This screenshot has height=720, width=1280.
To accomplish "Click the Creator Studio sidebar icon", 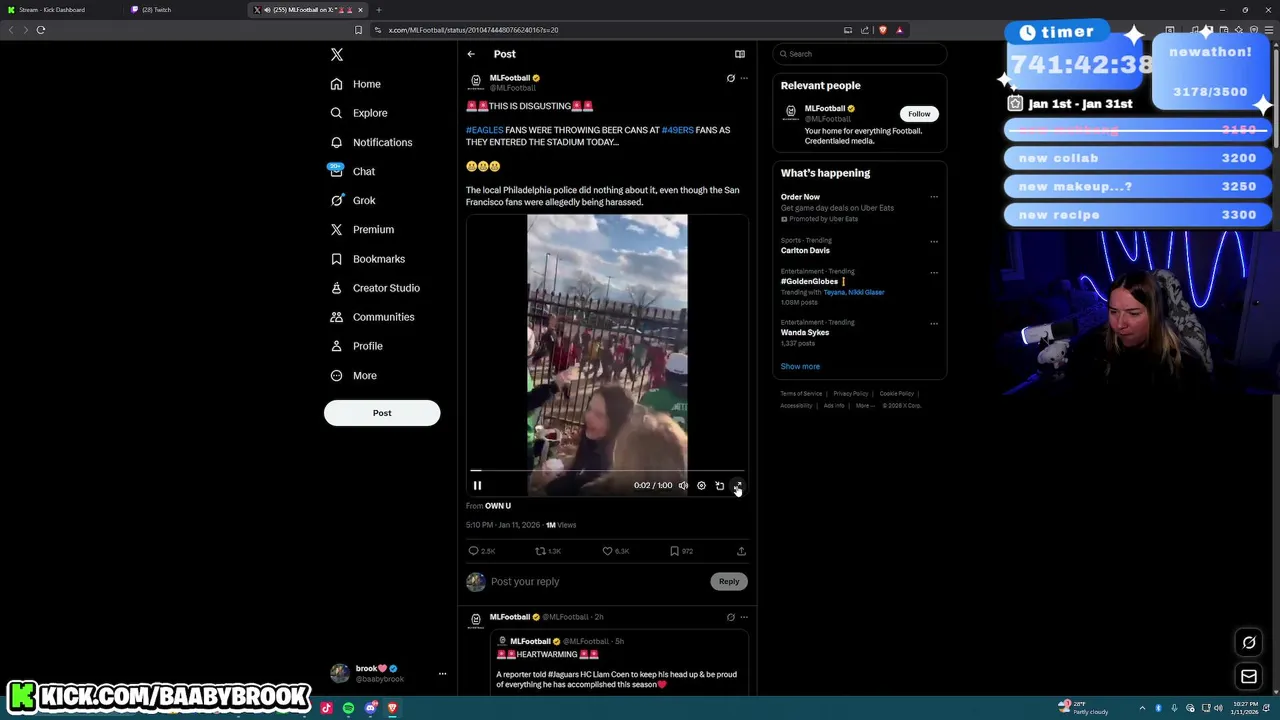I will (x=337, y=288).
